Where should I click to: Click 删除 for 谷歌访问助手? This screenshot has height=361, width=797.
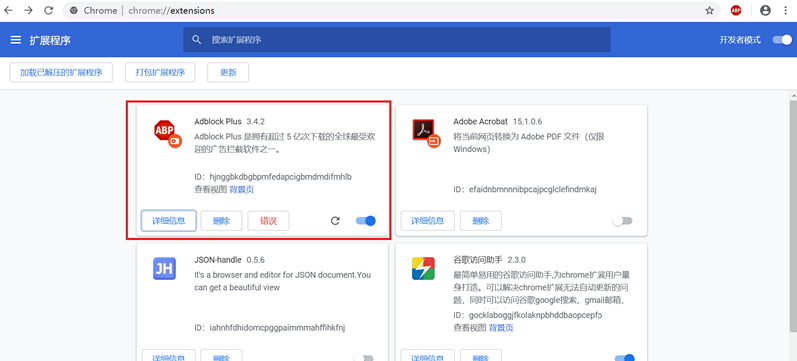click(x=481, y=355)
